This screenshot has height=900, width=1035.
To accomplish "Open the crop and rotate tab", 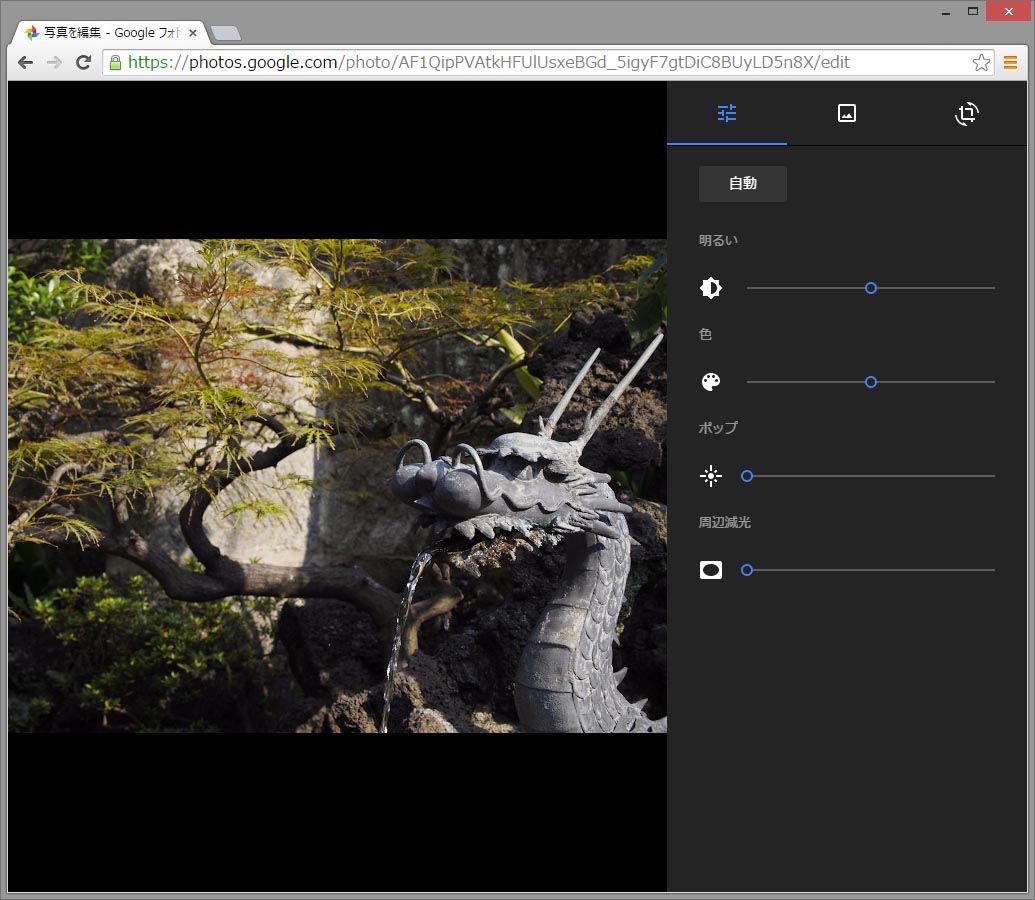I will tap(967, 113).
